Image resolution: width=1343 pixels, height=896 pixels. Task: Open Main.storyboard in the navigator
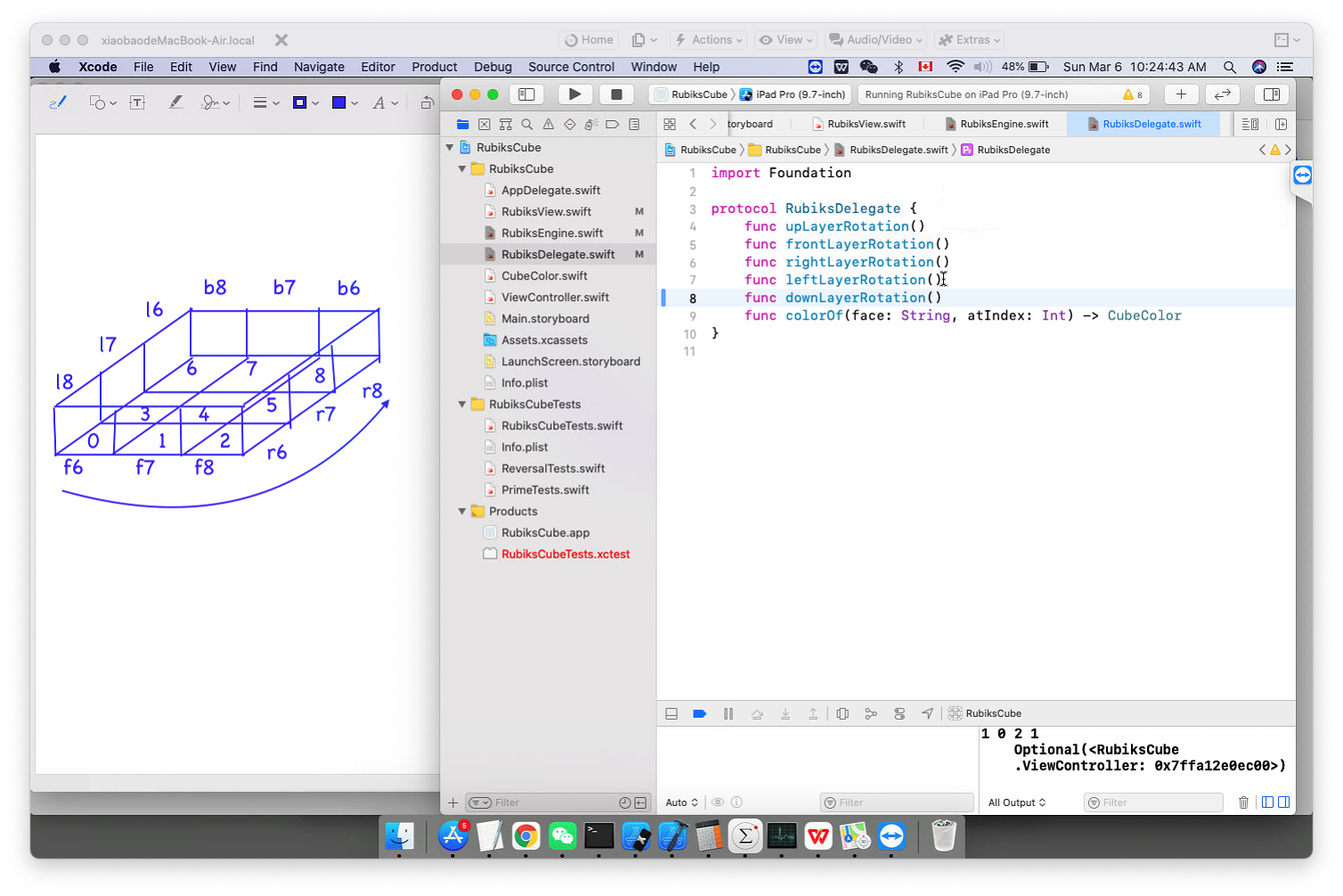click(545, 319)
